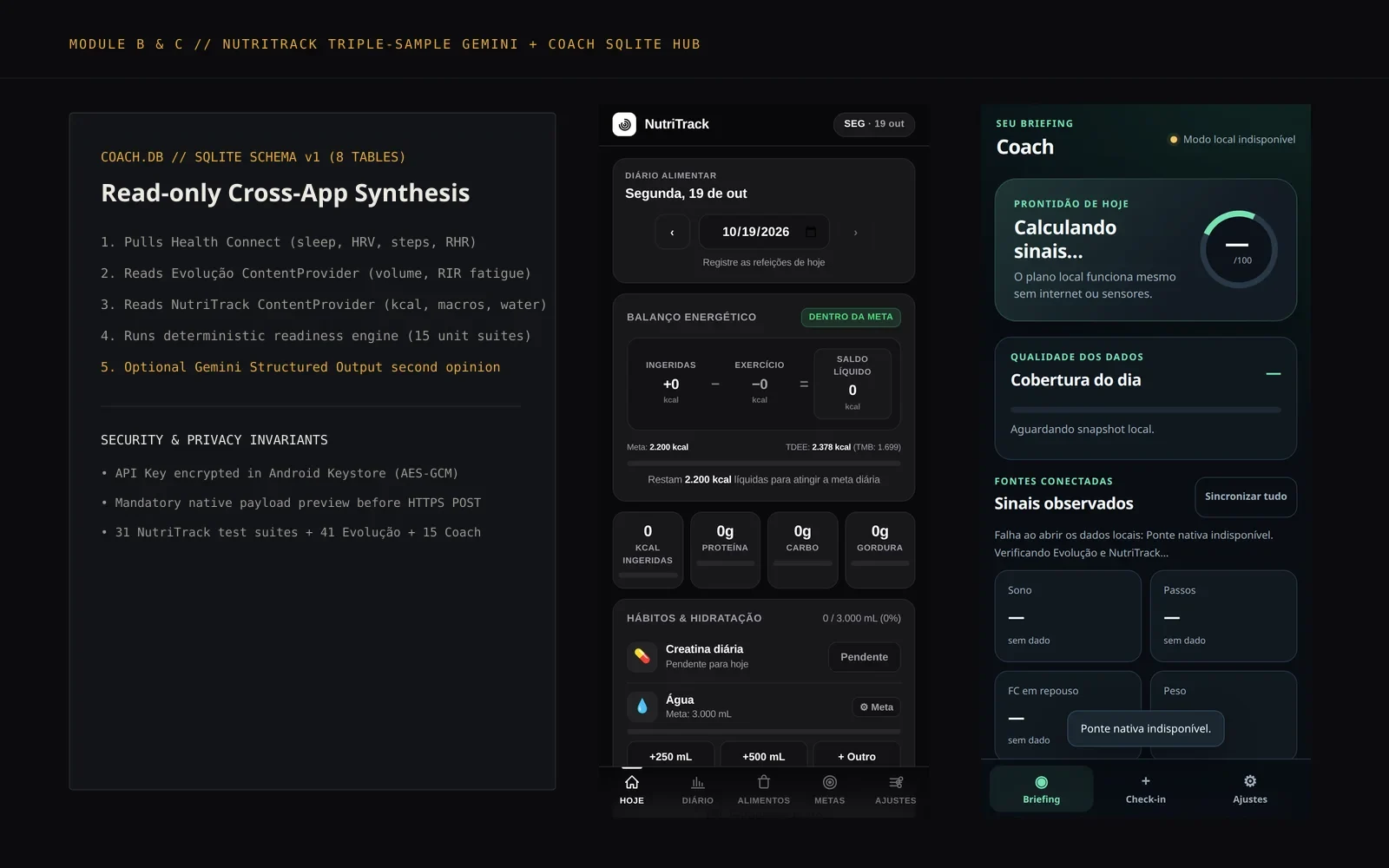
Task: Click the Kcal Ingeridas macro tile
Action: [x=648, y=549]
